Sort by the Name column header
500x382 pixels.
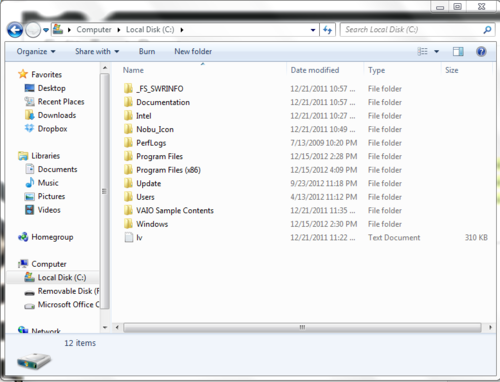point(133,70)
